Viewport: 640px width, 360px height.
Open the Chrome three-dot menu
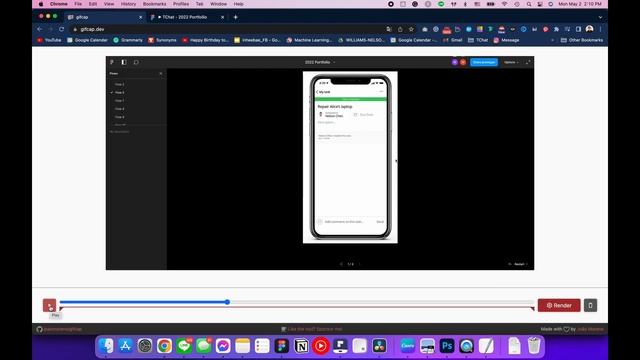(x=600, y=29)
